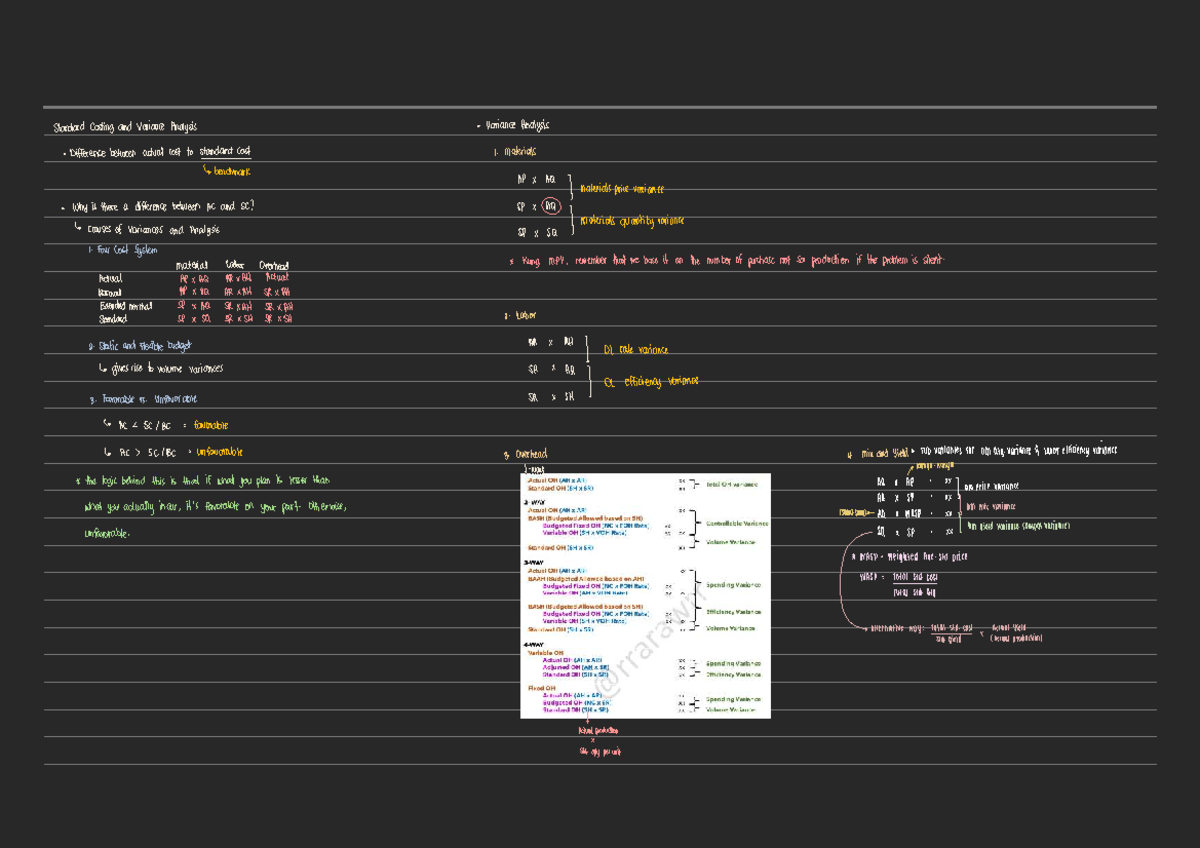The height and width of the screenshot is (848, 1200).
Task: Select the yellow 'favorable' result word
Action: click(211, 425)
